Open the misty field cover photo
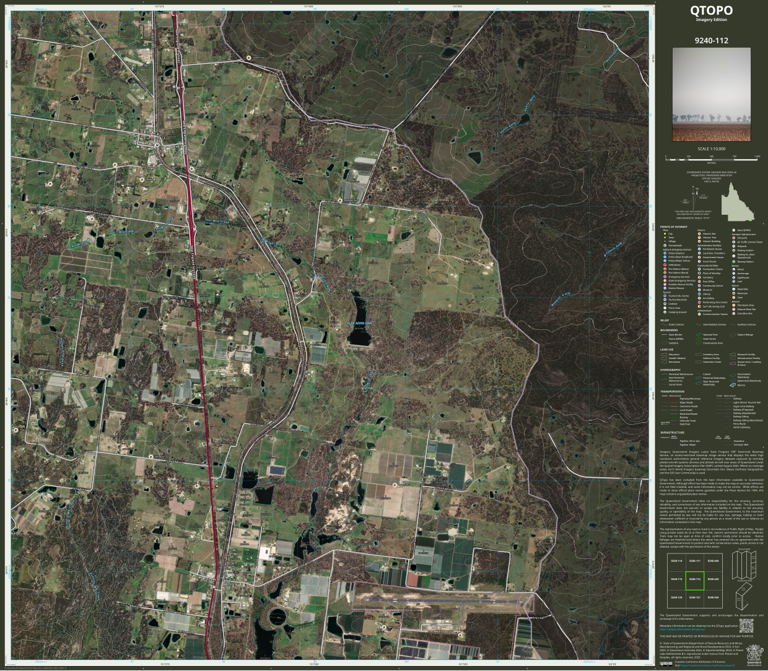768x671 pixels. pos(711,95)
